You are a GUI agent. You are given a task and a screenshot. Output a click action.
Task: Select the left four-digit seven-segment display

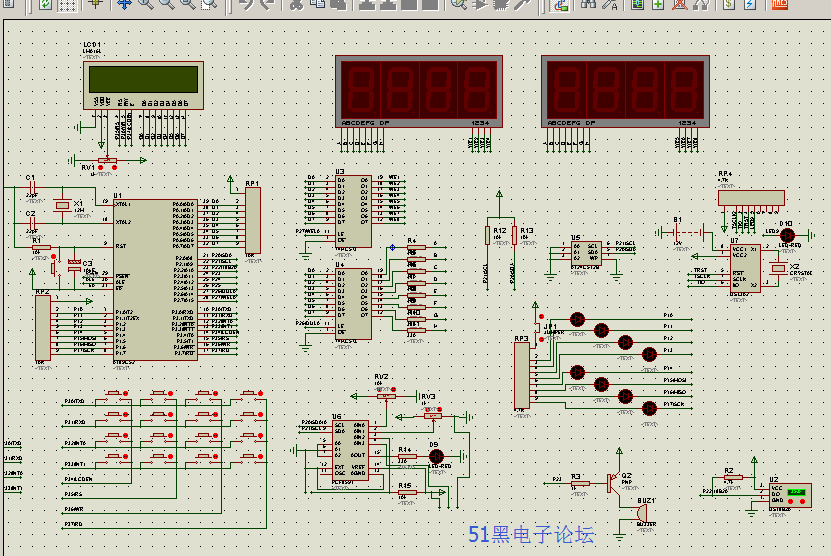pyautogui.click(x=419, y=91)
